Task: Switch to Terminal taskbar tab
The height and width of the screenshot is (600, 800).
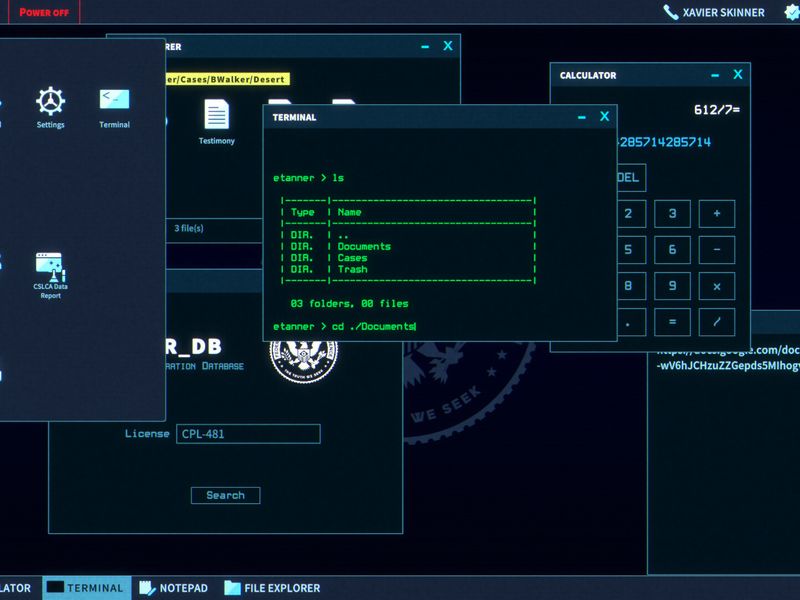Action: (x=87, y=588)
